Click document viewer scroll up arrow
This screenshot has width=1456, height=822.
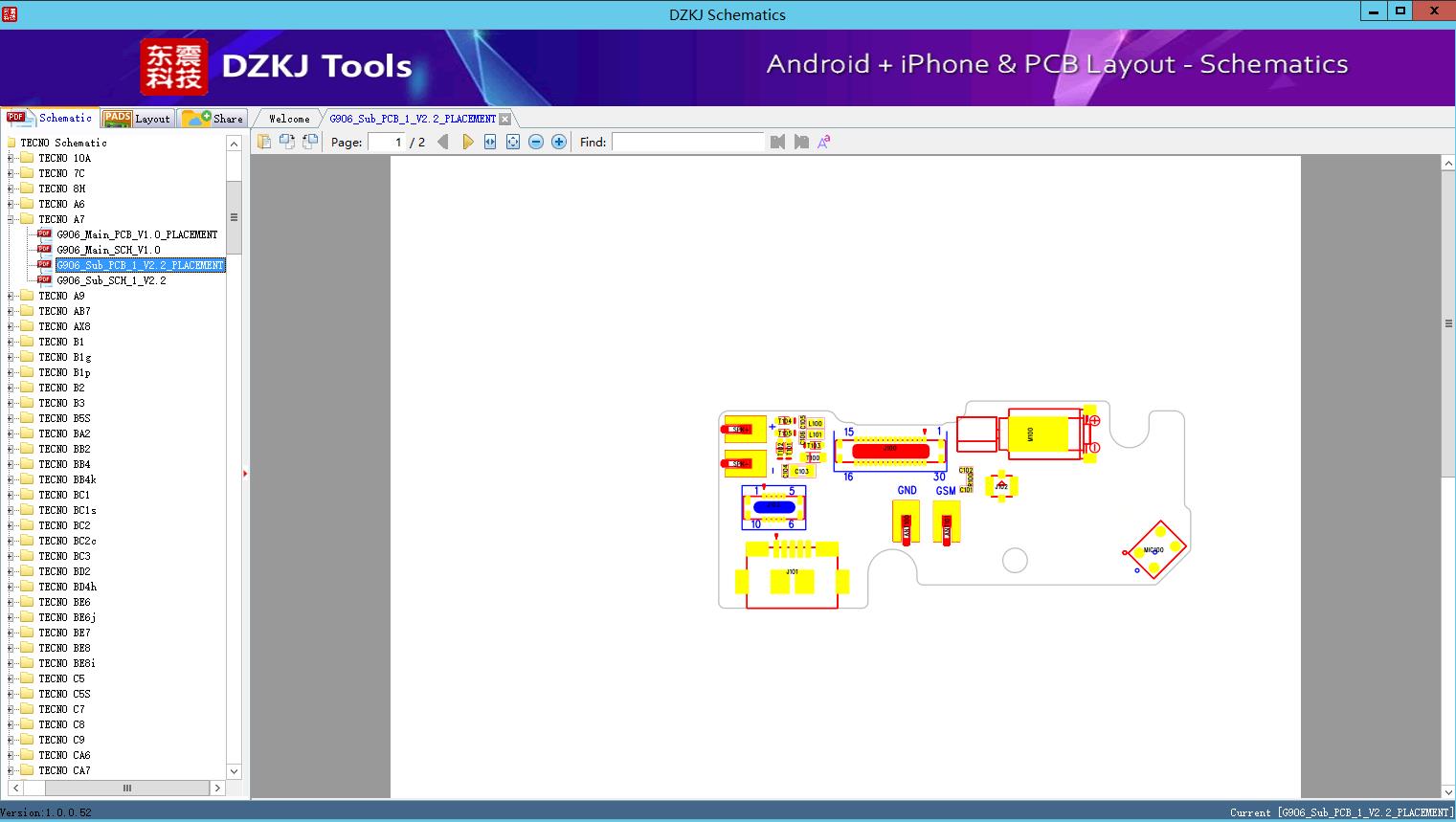tap(1448, 164)
